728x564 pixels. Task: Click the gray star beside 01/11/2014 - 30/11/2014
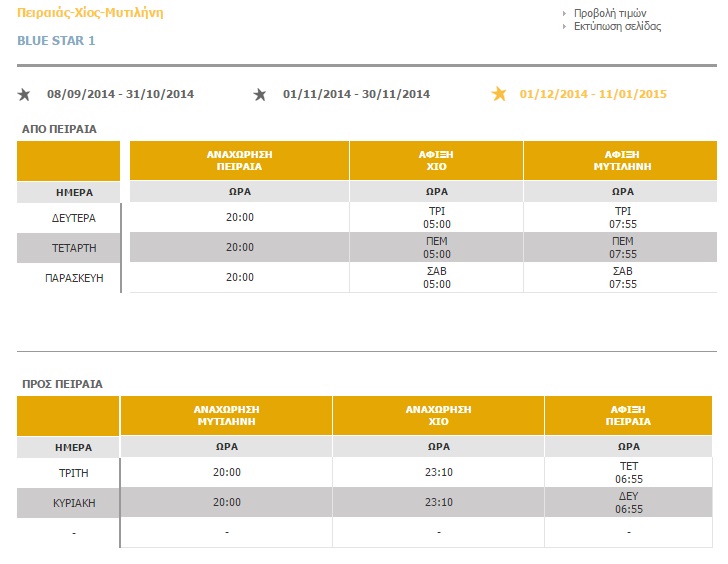(260, 94)
